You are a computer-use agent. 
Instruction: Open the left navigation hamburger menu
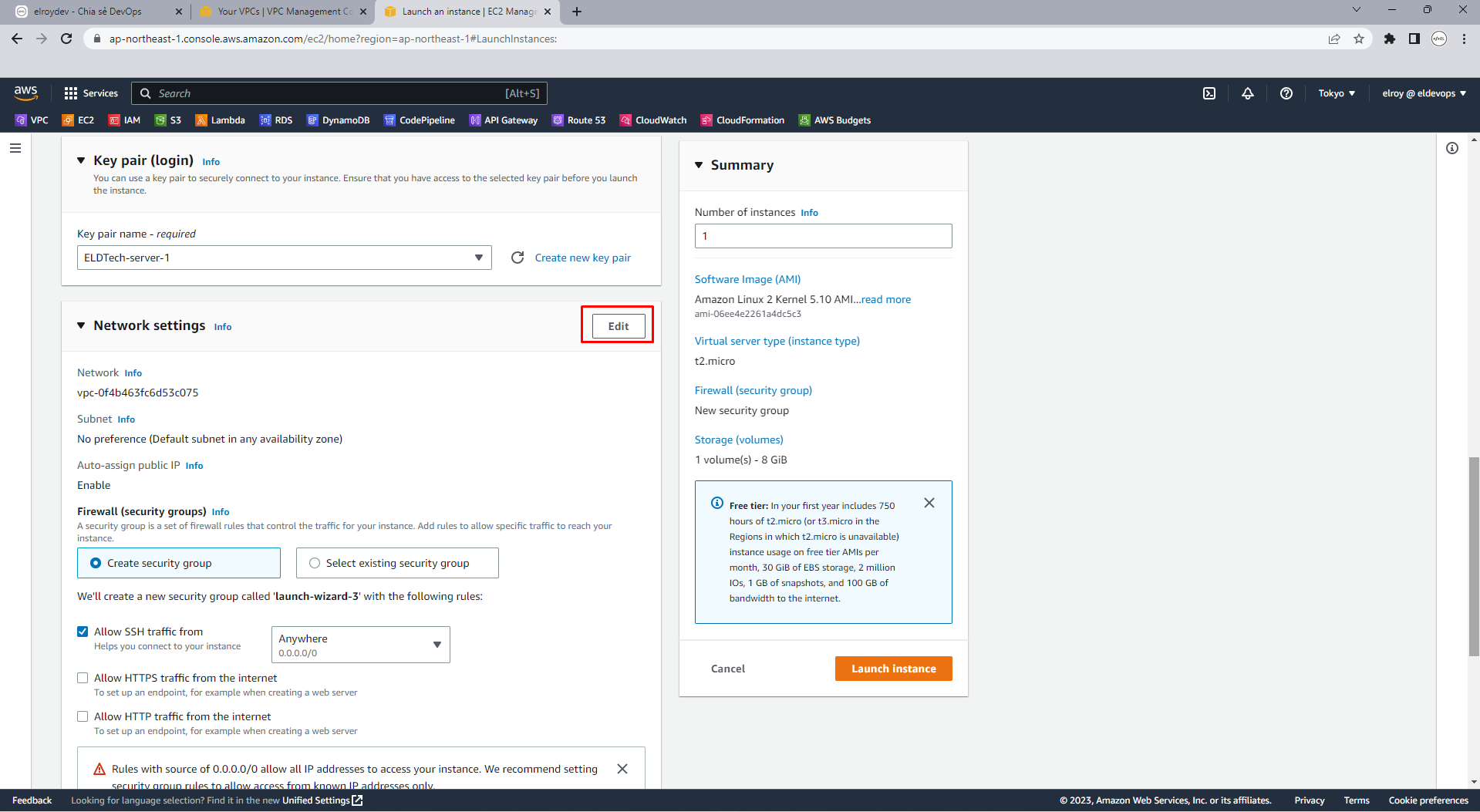pos(15,148)
